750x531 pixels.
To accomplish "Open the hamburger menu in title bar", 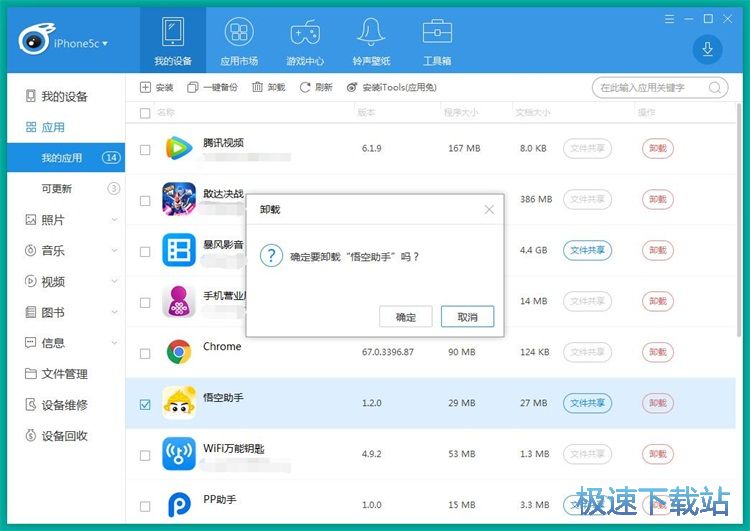I will click(x=670, y=19).
